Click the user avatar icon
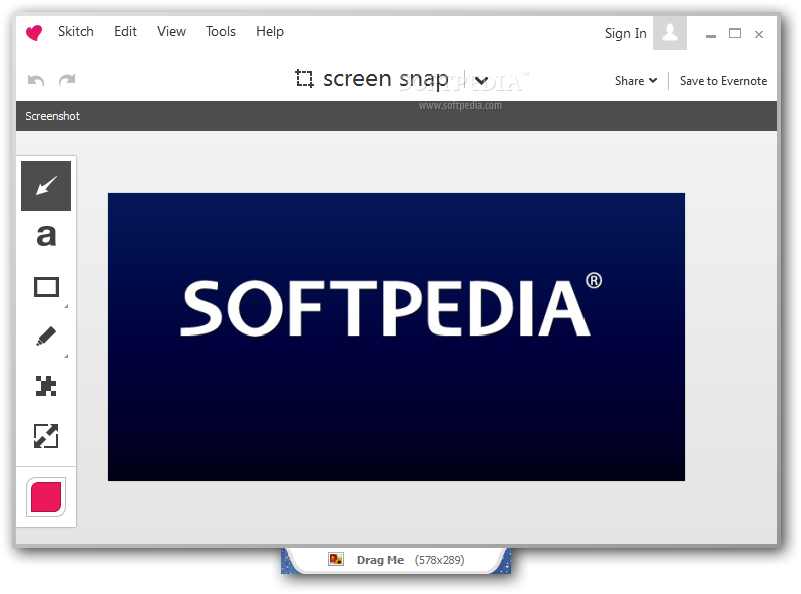 [670, 33]
